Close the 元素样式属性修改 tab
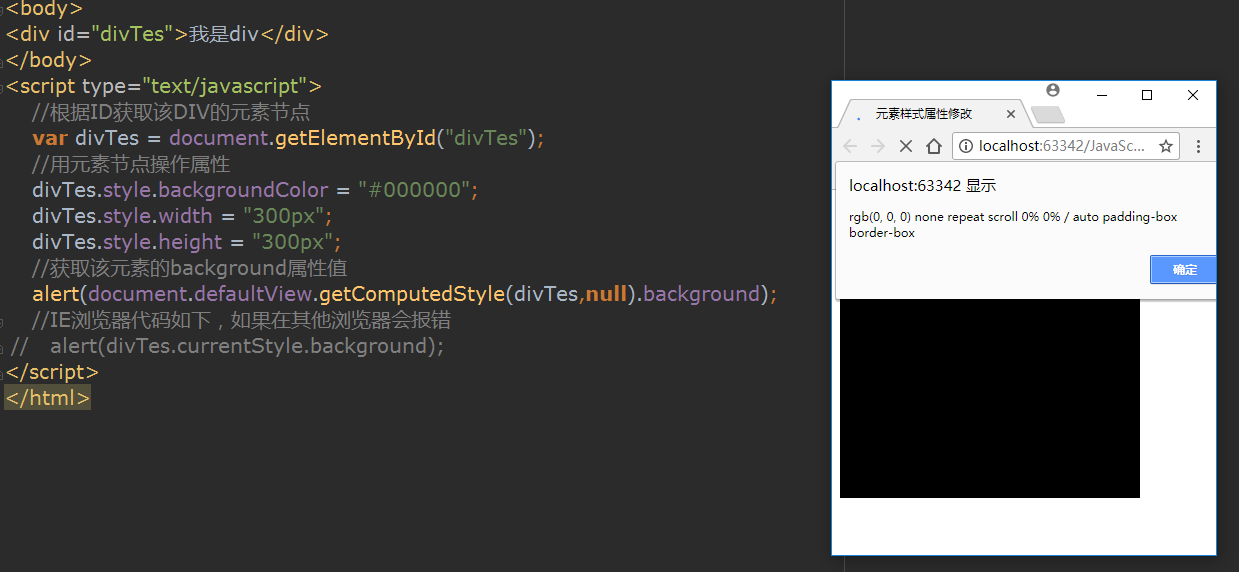1239x572 pixels. point(1012,114)
